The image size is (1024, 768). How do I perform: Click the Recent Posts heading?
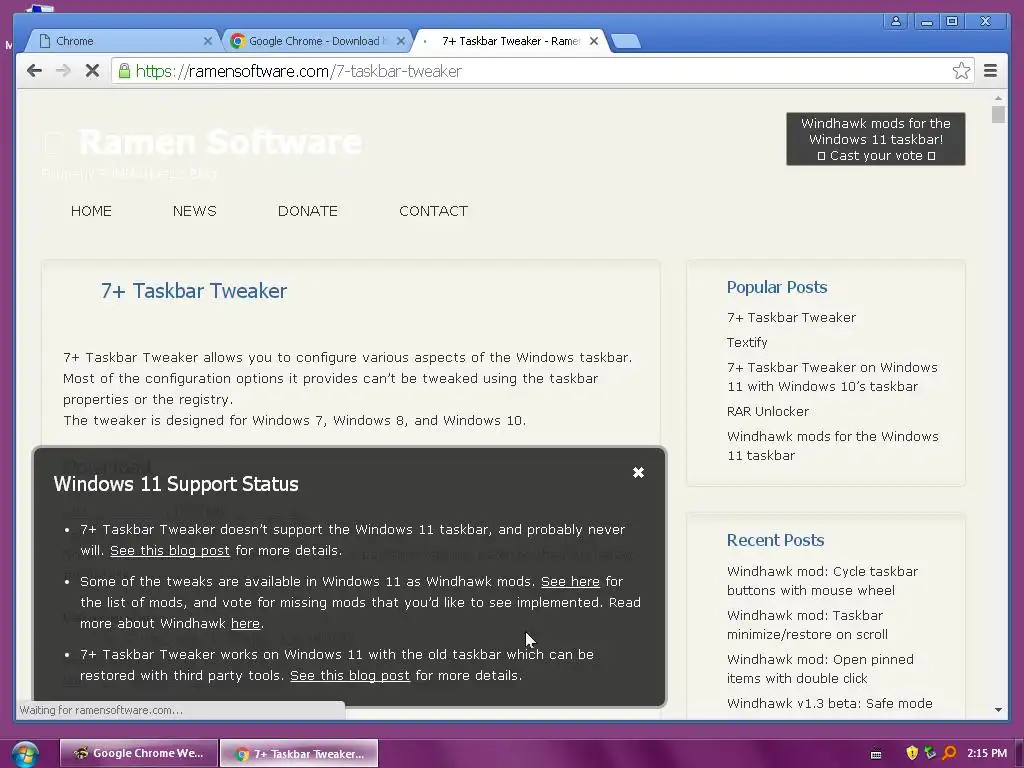(x=776, y=540)
